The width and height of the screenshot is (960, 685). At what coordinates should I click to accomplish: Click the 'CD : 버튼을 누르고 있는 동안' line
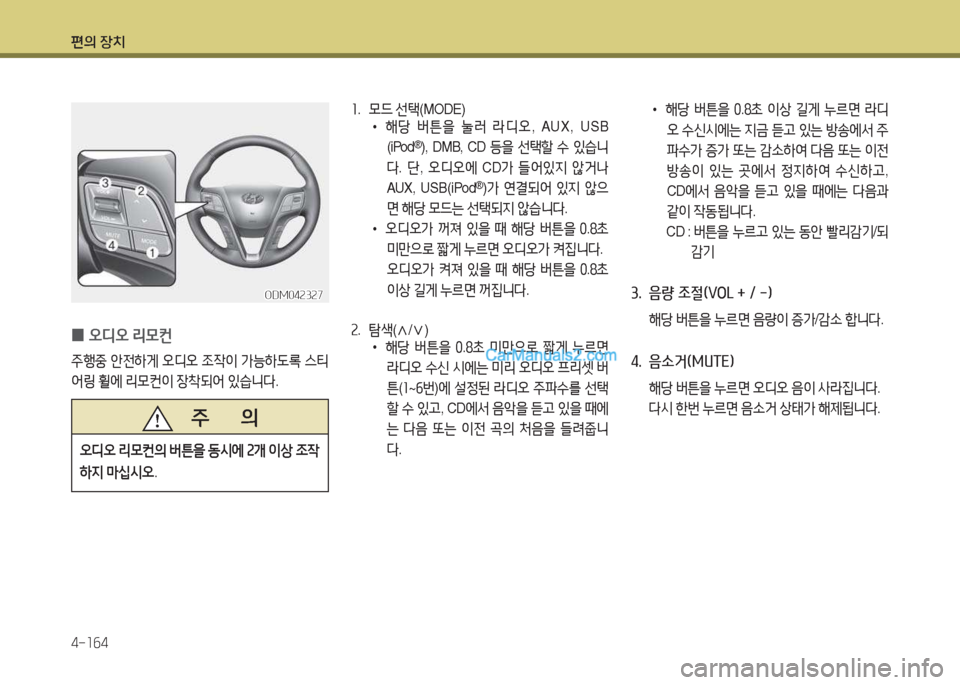pyautogui.click(x=777, y=232)
